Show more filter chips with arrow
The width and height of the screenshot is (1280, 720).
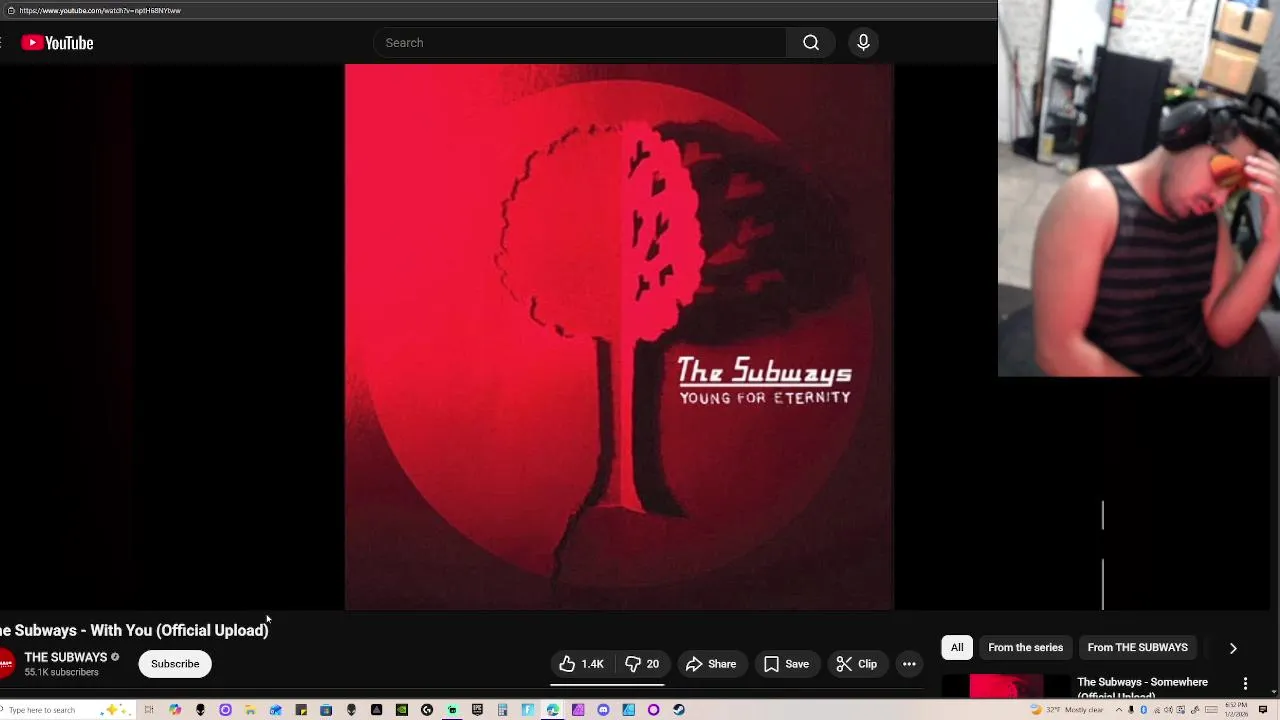tap(1233, 648)
